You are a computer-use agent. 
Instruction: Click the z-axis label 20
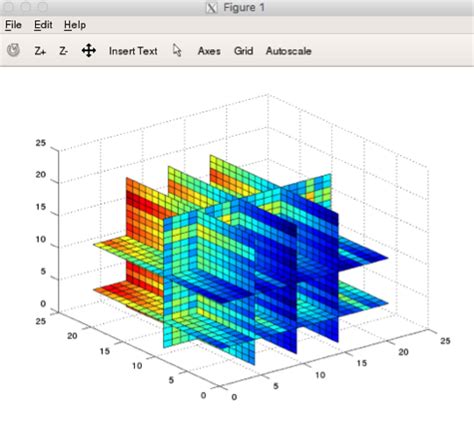coord(41,175)
